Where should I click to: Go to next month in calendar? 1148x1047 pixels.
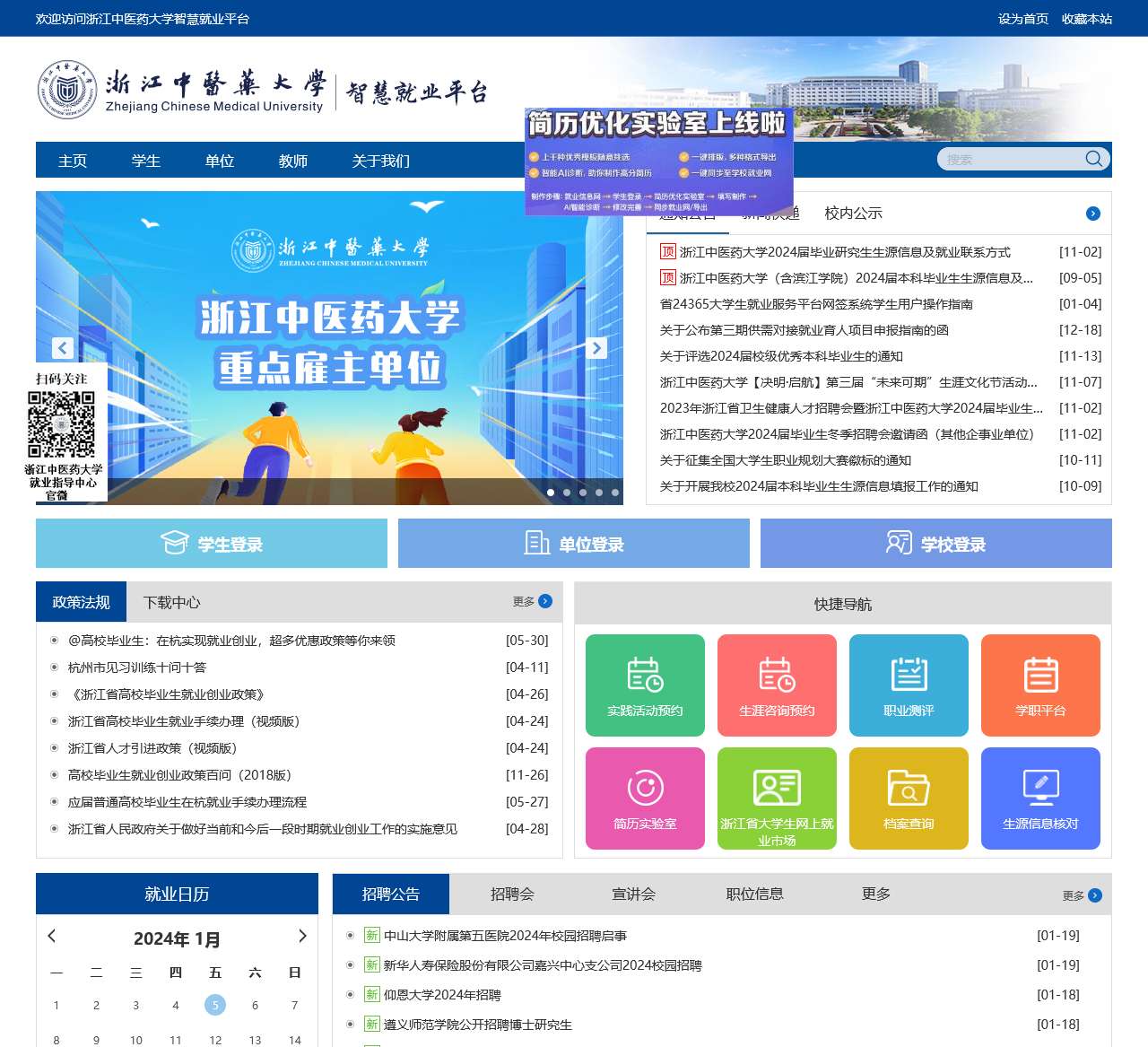[302, 936]
